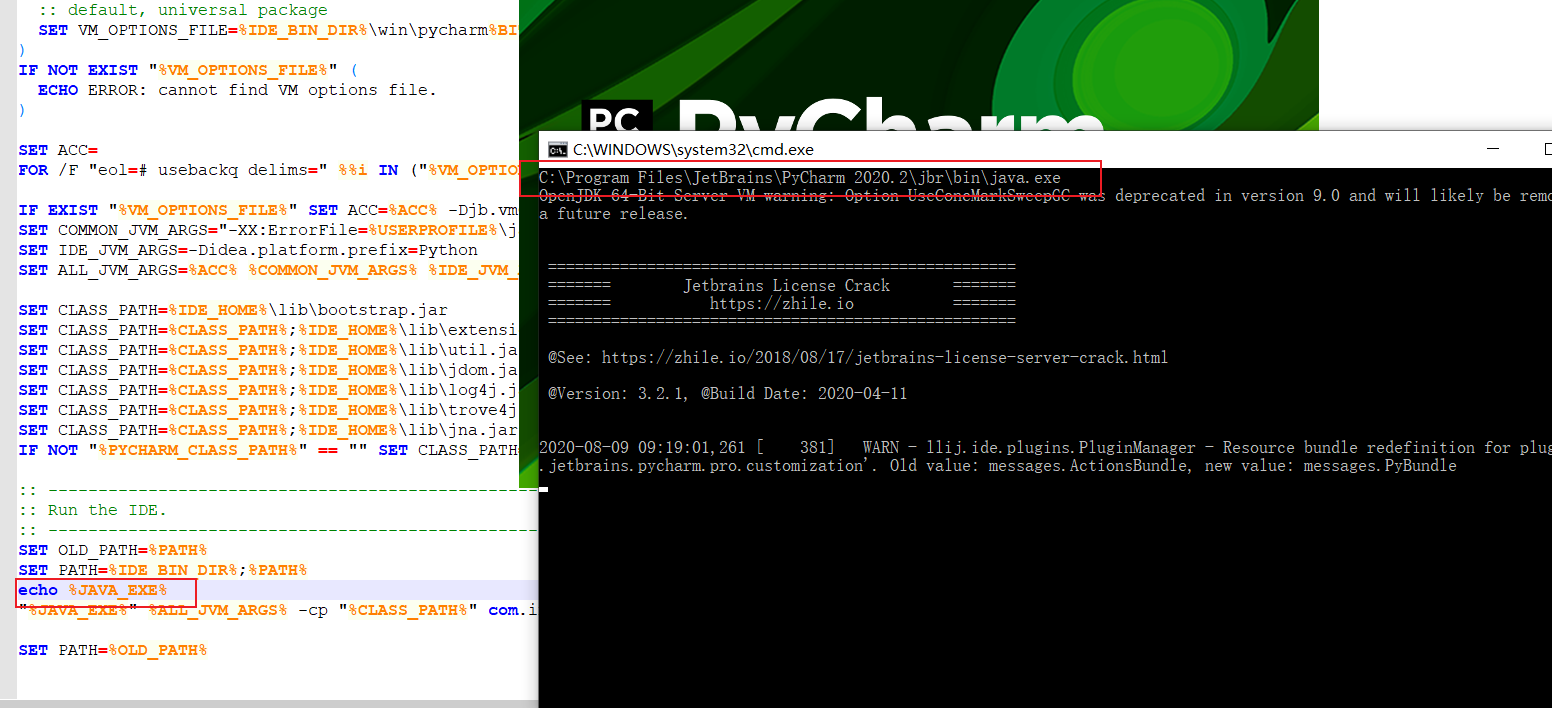
Task: Click the 'SET PATH=%IDE_BIN_DIR%;%PATH%' line
Action: click(163, 570)
